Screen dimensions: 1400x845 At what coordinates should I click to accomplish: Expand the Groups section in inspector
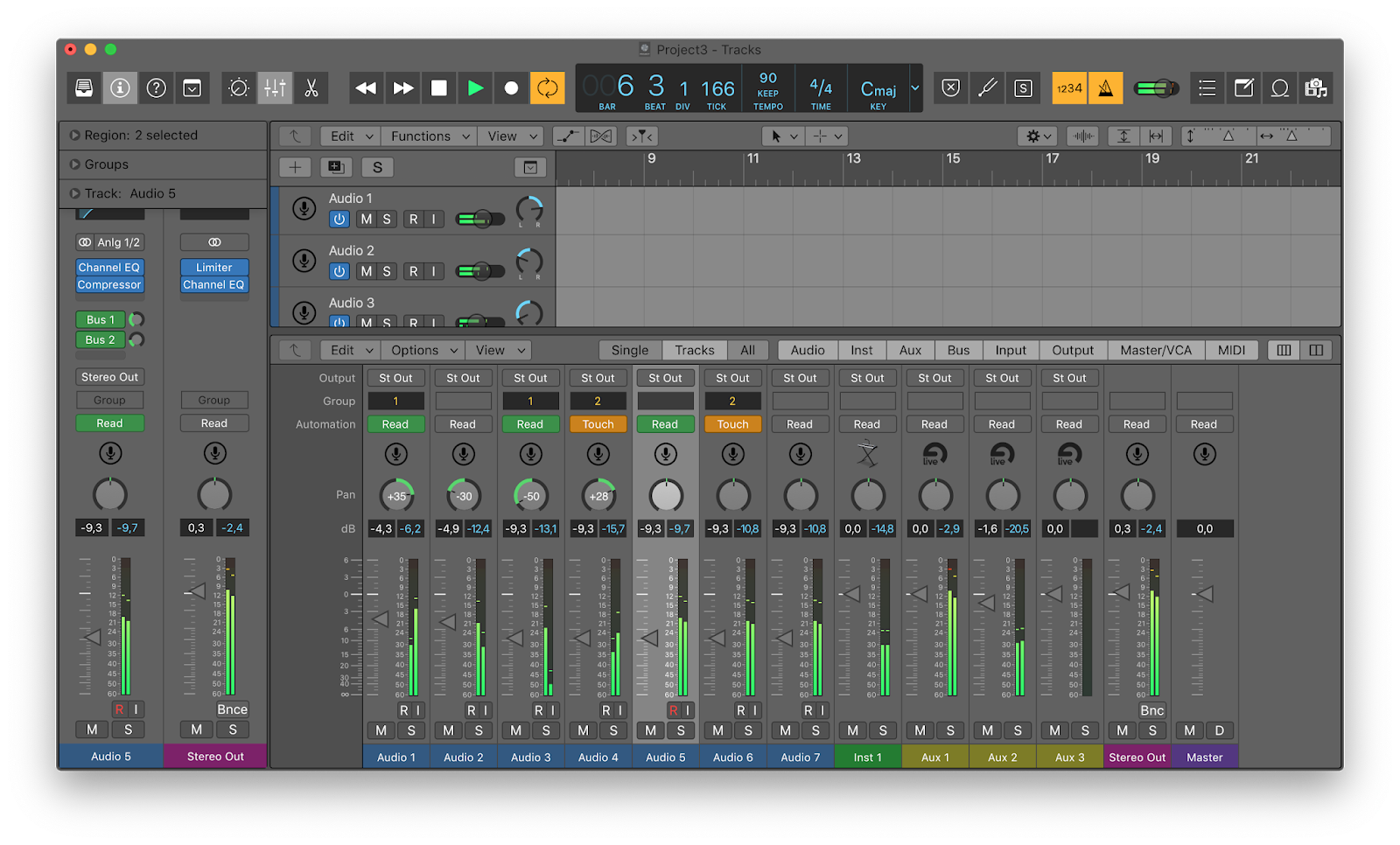coord(75,164)
